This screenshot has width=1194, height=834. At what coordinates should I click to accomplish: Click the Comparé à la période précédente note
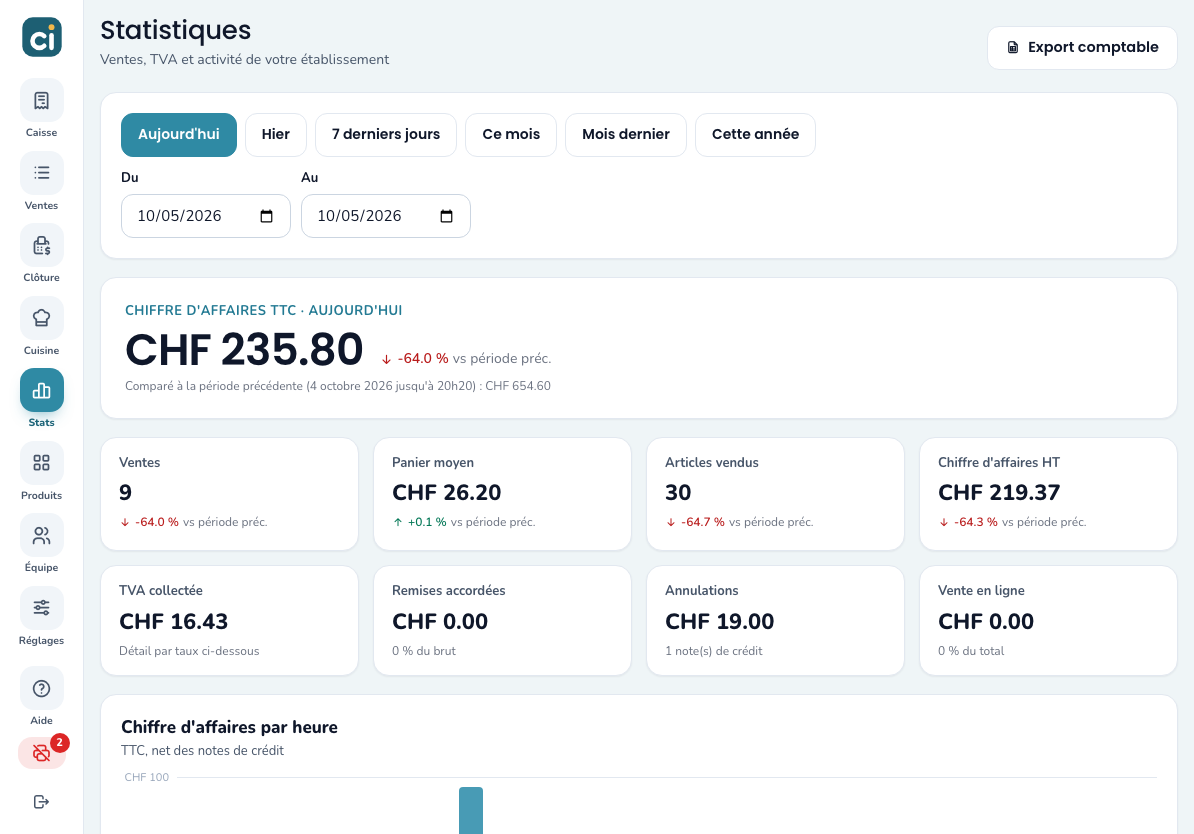(337, 386)
